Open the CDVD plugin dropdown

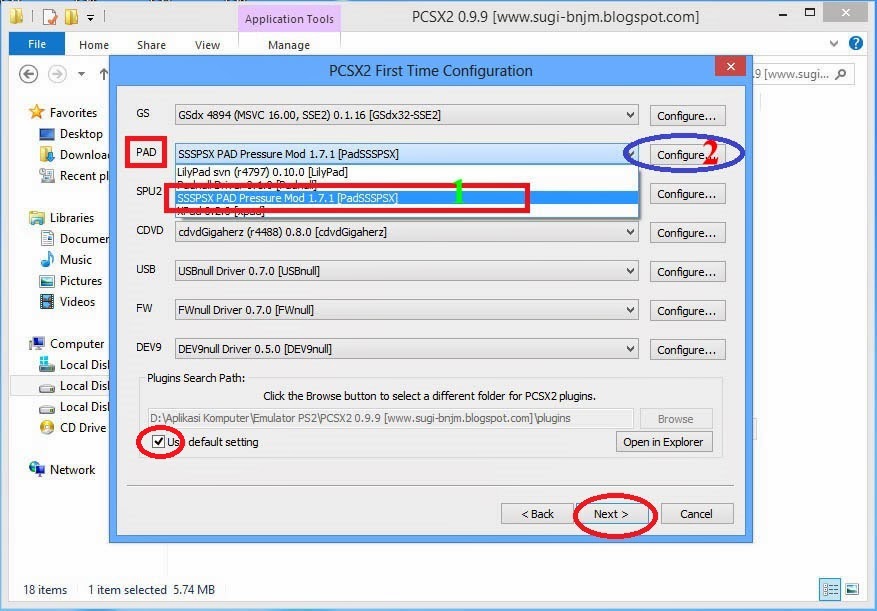point(407,232)
